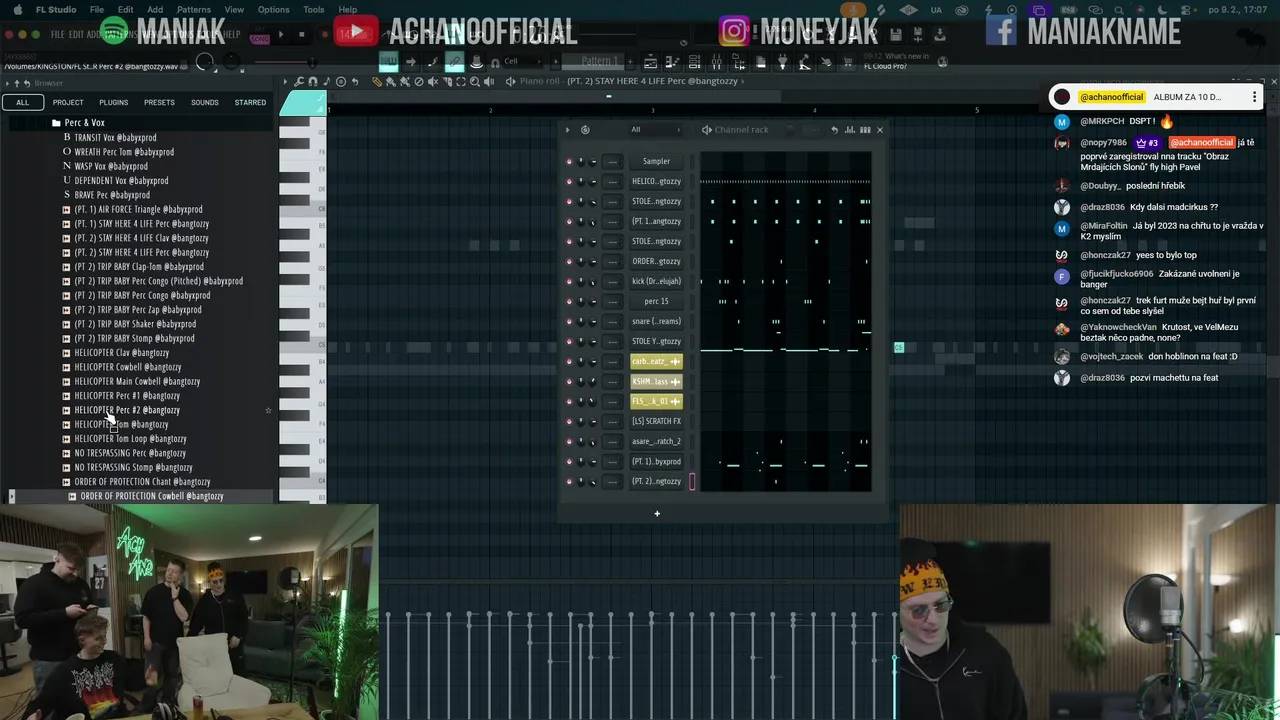1280x720 pixels.
Task: Open the Patterns menu
Action: [194, 9]
